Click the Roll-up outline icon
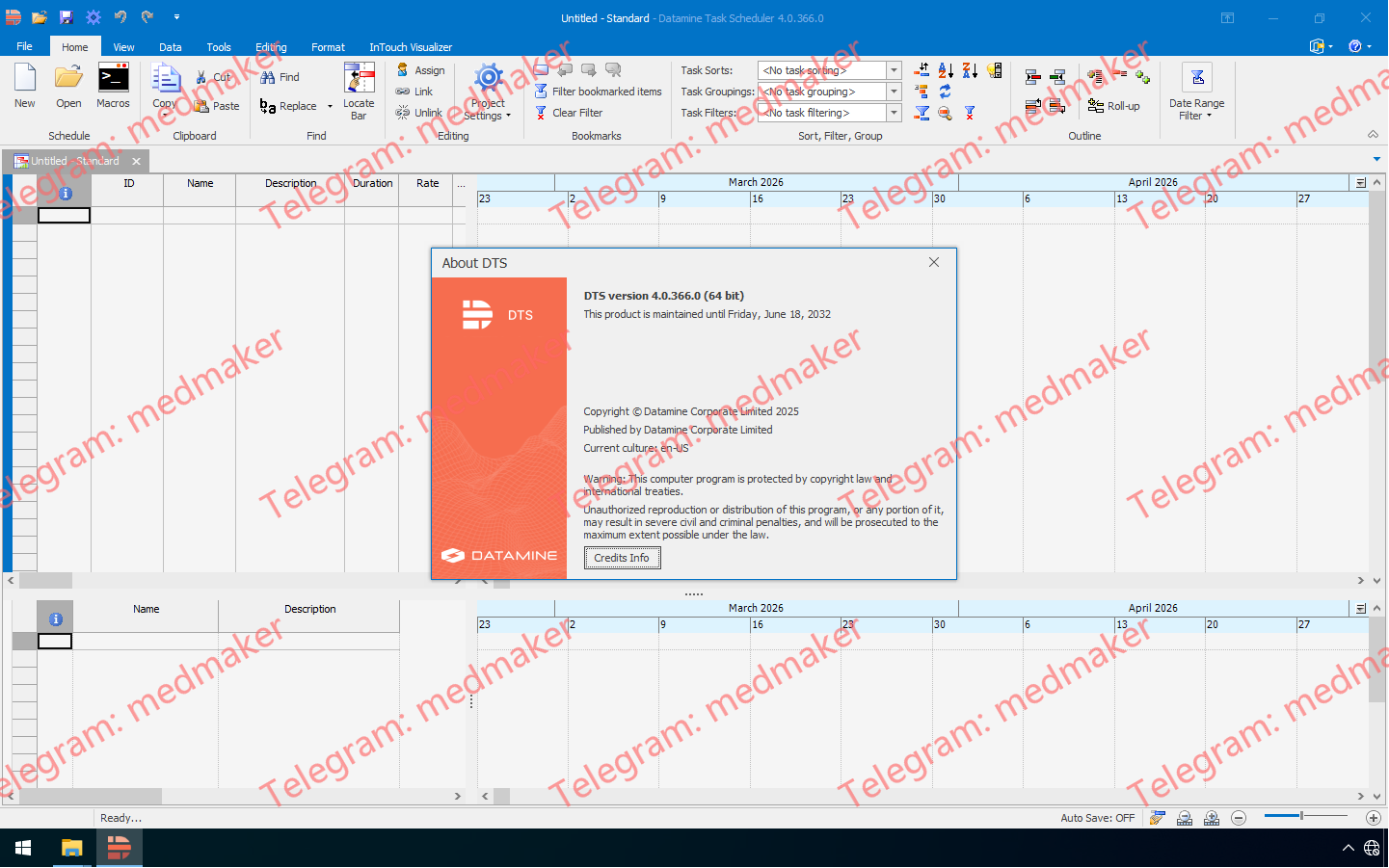 1096,106
